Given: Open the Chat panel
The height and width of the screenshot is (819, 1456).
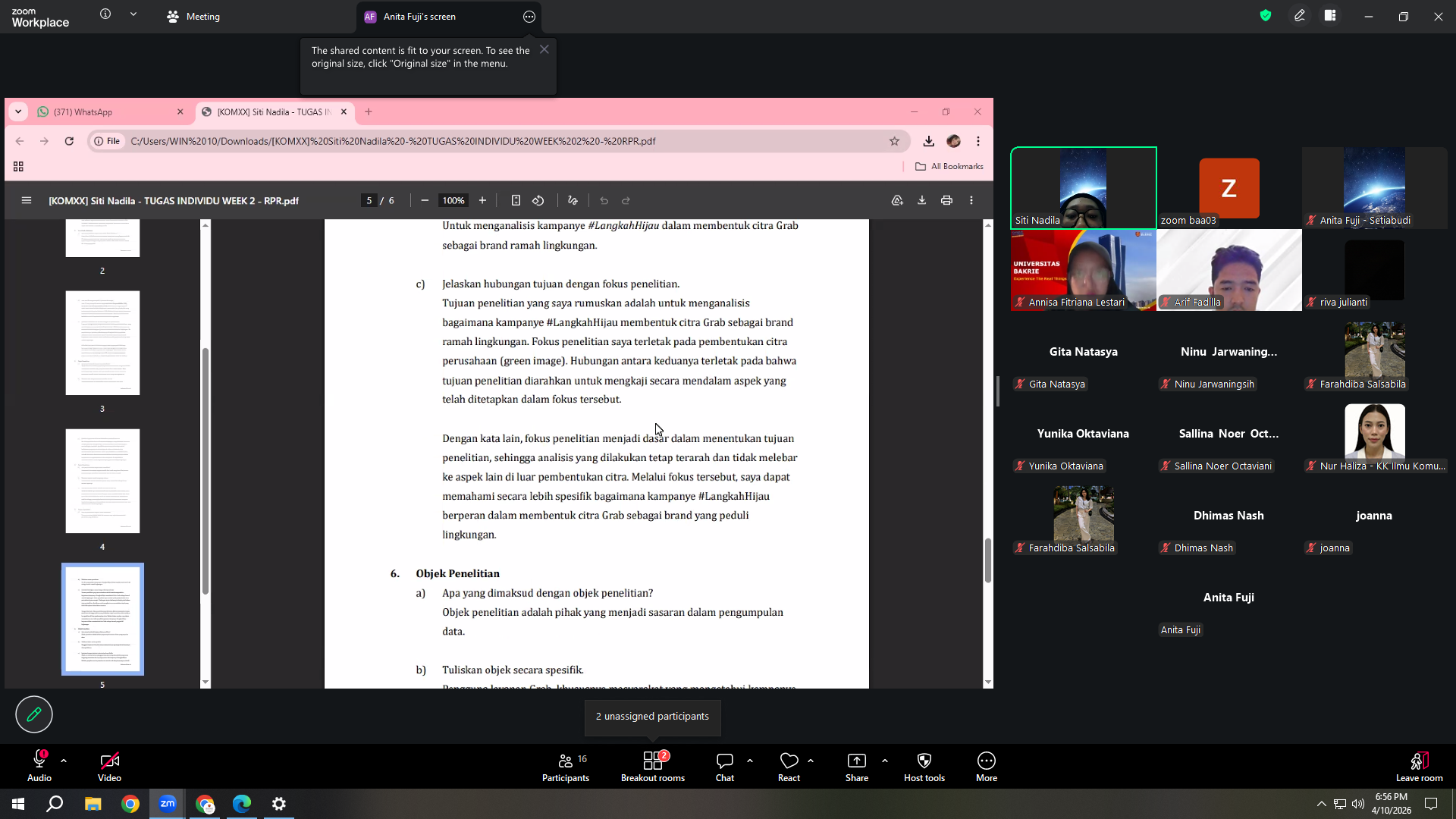Looking at the screenshot, I should pos(725,767).
